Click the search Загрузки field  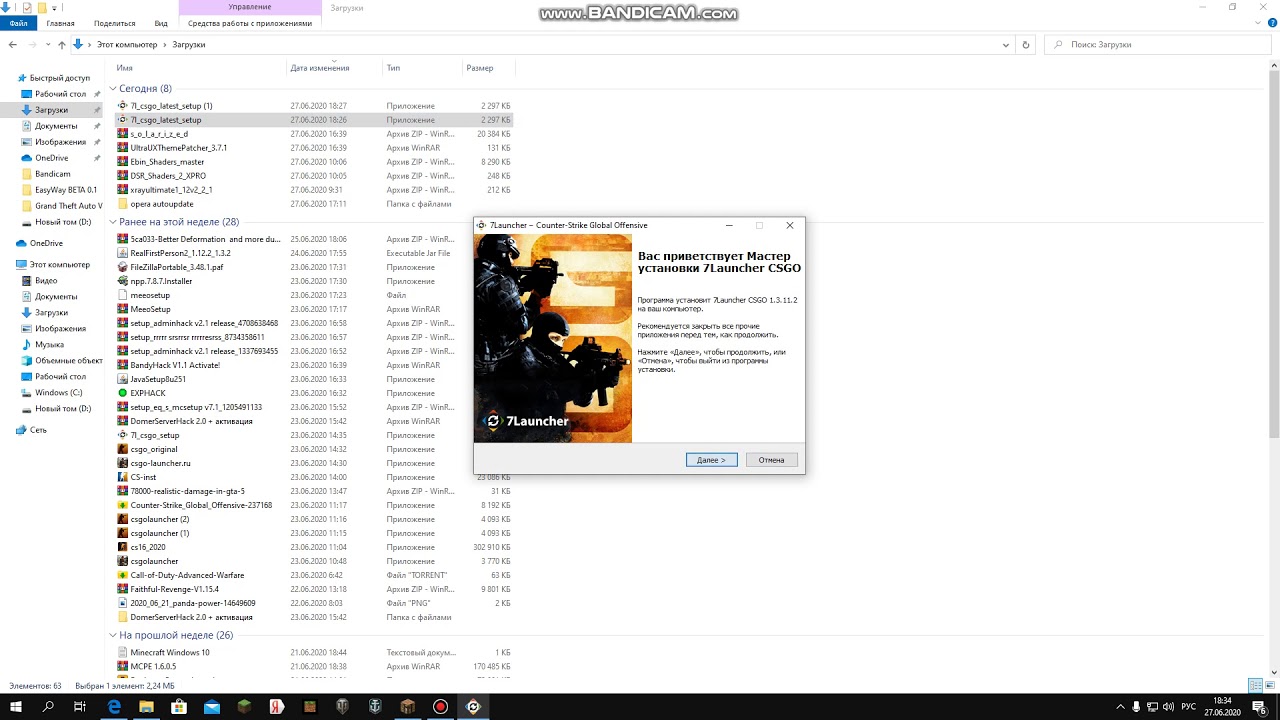click(1160, 45)
